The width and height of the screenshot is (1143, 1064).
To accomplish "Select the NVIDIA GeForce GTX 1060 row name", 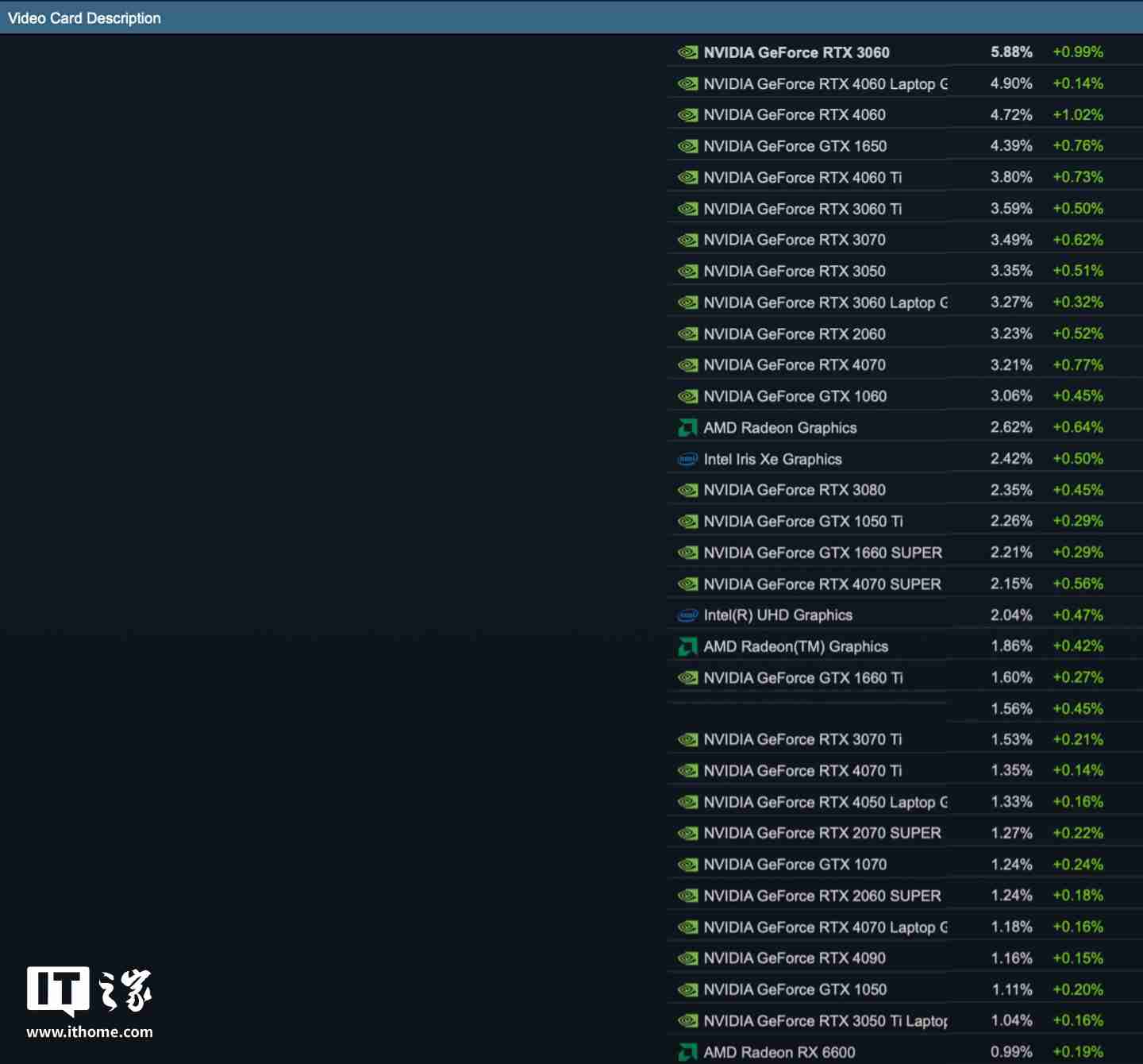I will (795, 396).
